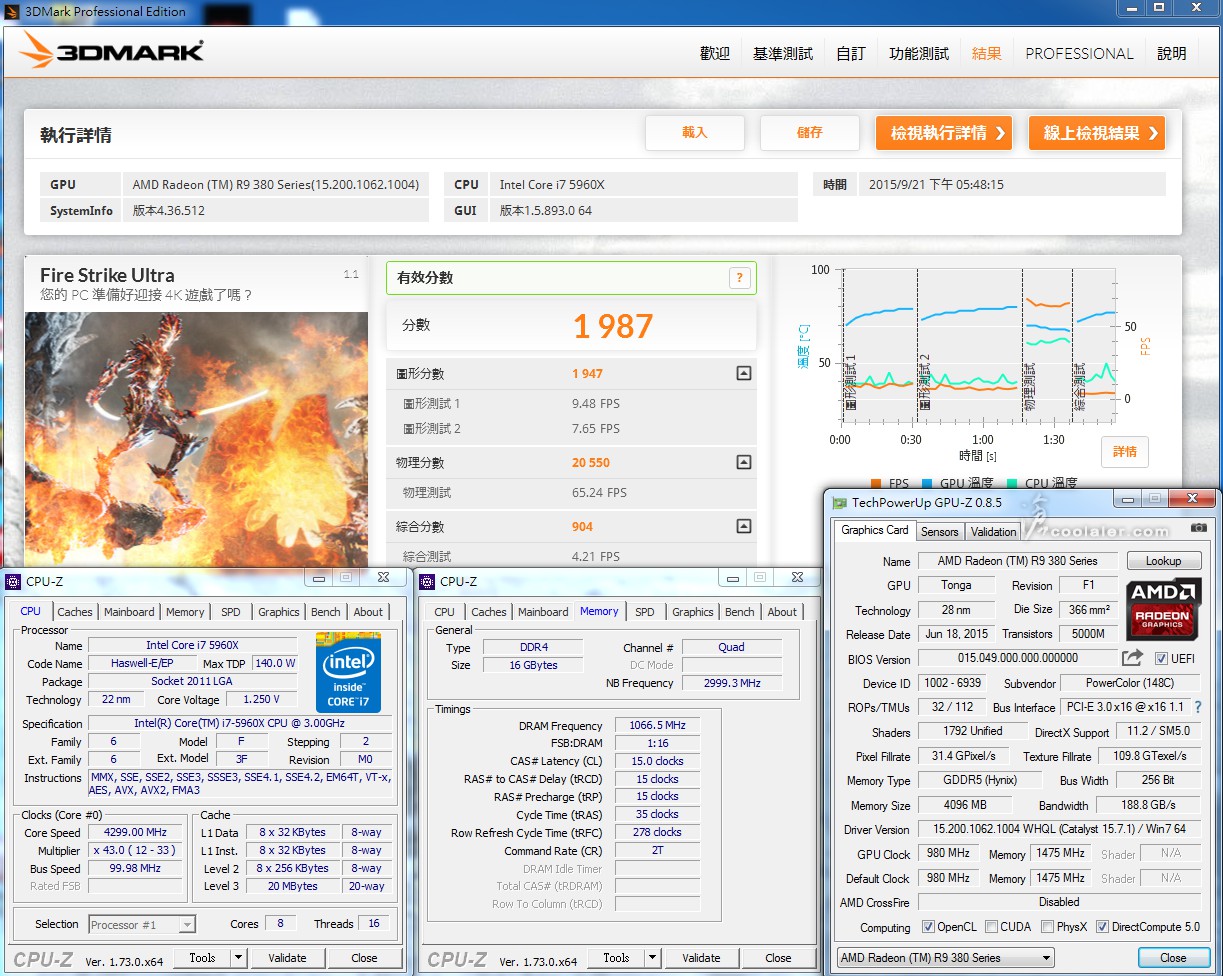Open the GPU selection dropdown in GPU-Z
This screenshot has height=976, width=1223.
tap(945, 958)
